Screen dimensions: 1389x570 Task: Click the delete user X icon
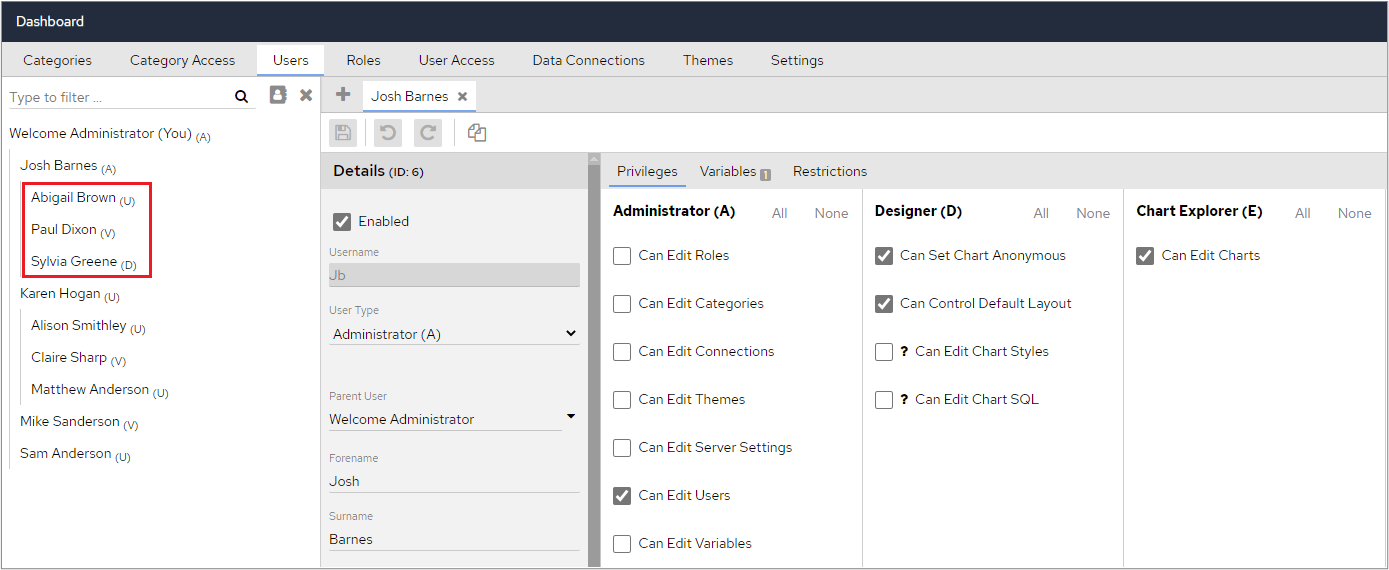[x=306, y=95]
